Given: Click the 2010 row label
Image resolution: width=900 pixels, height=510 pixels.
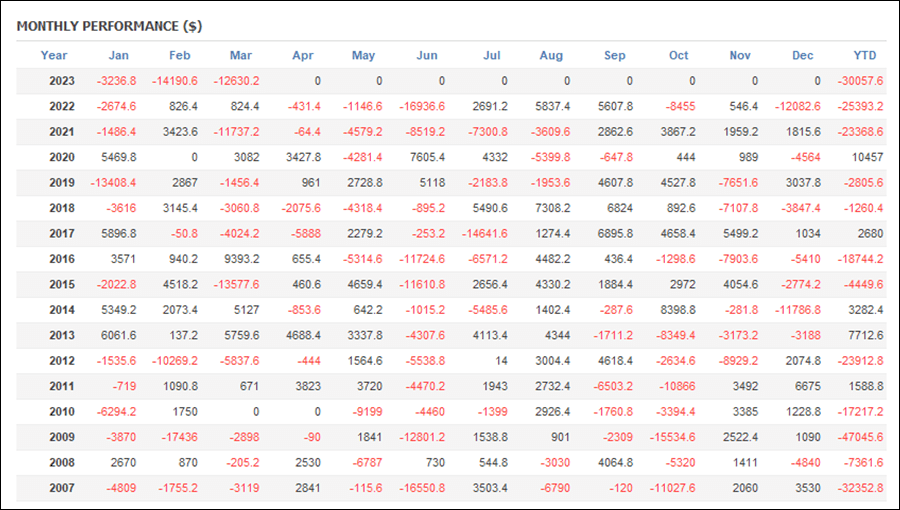Looking at the screenshot, I should (x=62, y=412).
